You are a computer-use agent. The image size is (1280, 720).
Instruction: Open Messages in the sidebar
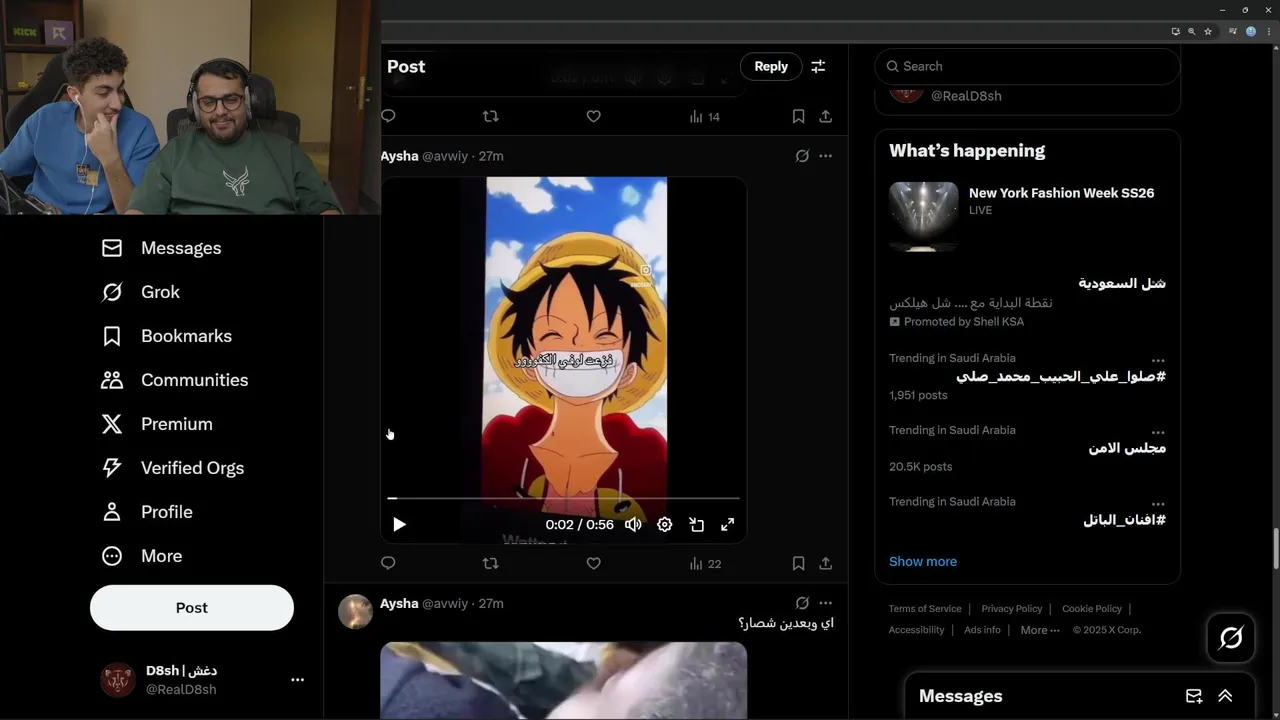[161, 248]
